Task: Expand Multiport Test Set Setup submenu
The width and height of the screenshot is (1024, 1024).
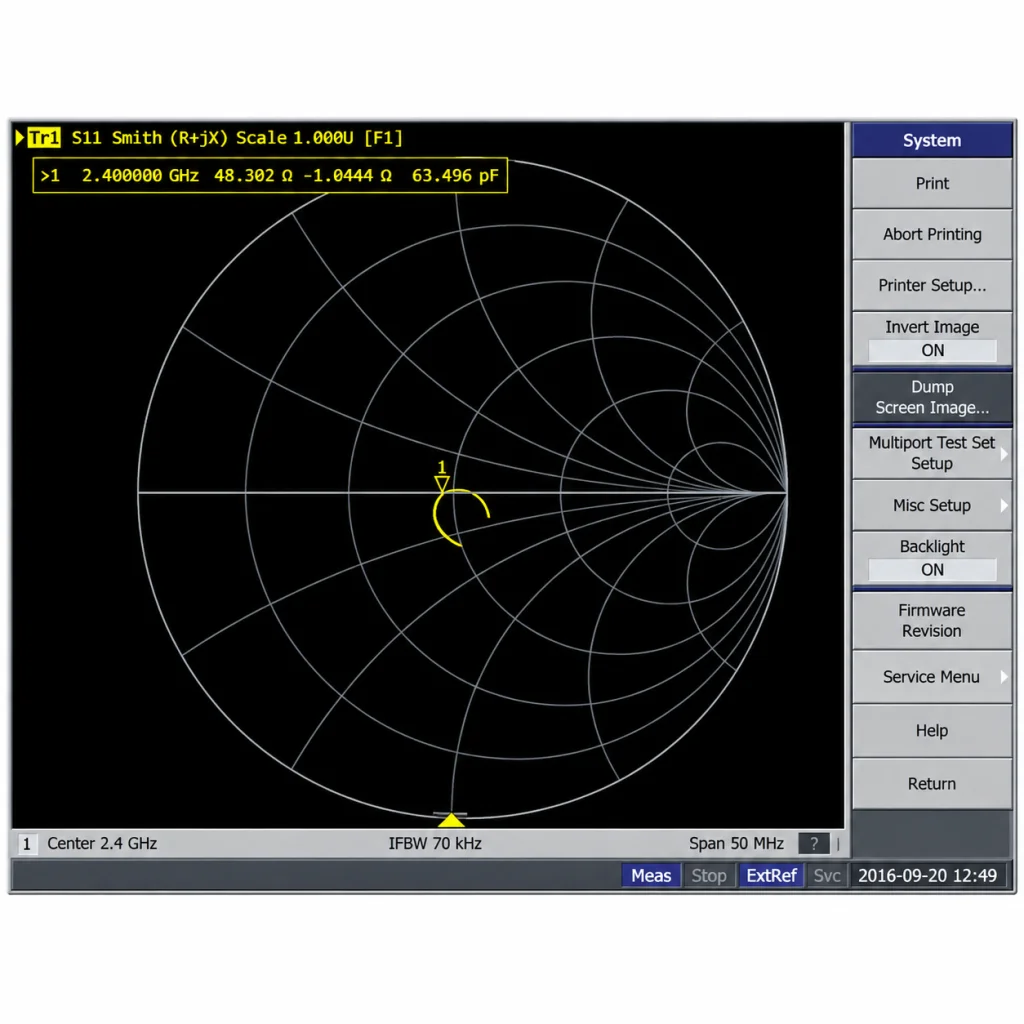Action: coord(932,453)
